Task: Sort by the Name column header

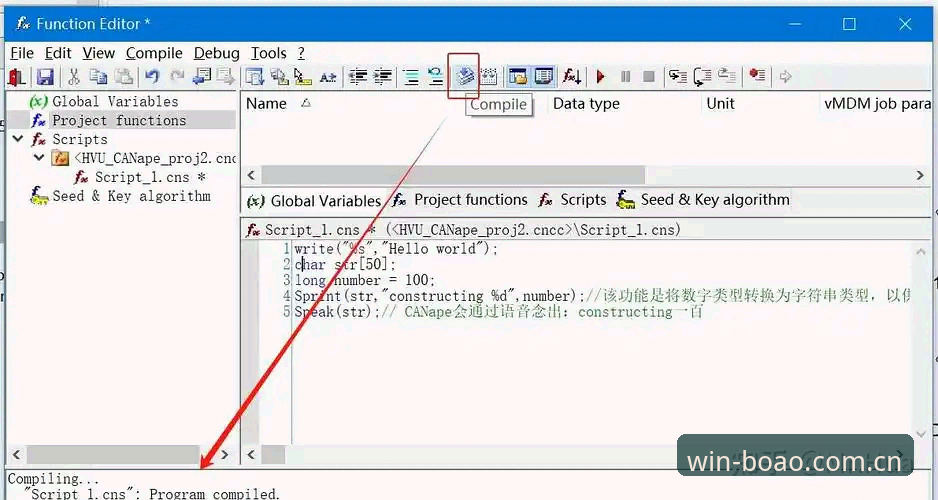Action: pos(266,103)
